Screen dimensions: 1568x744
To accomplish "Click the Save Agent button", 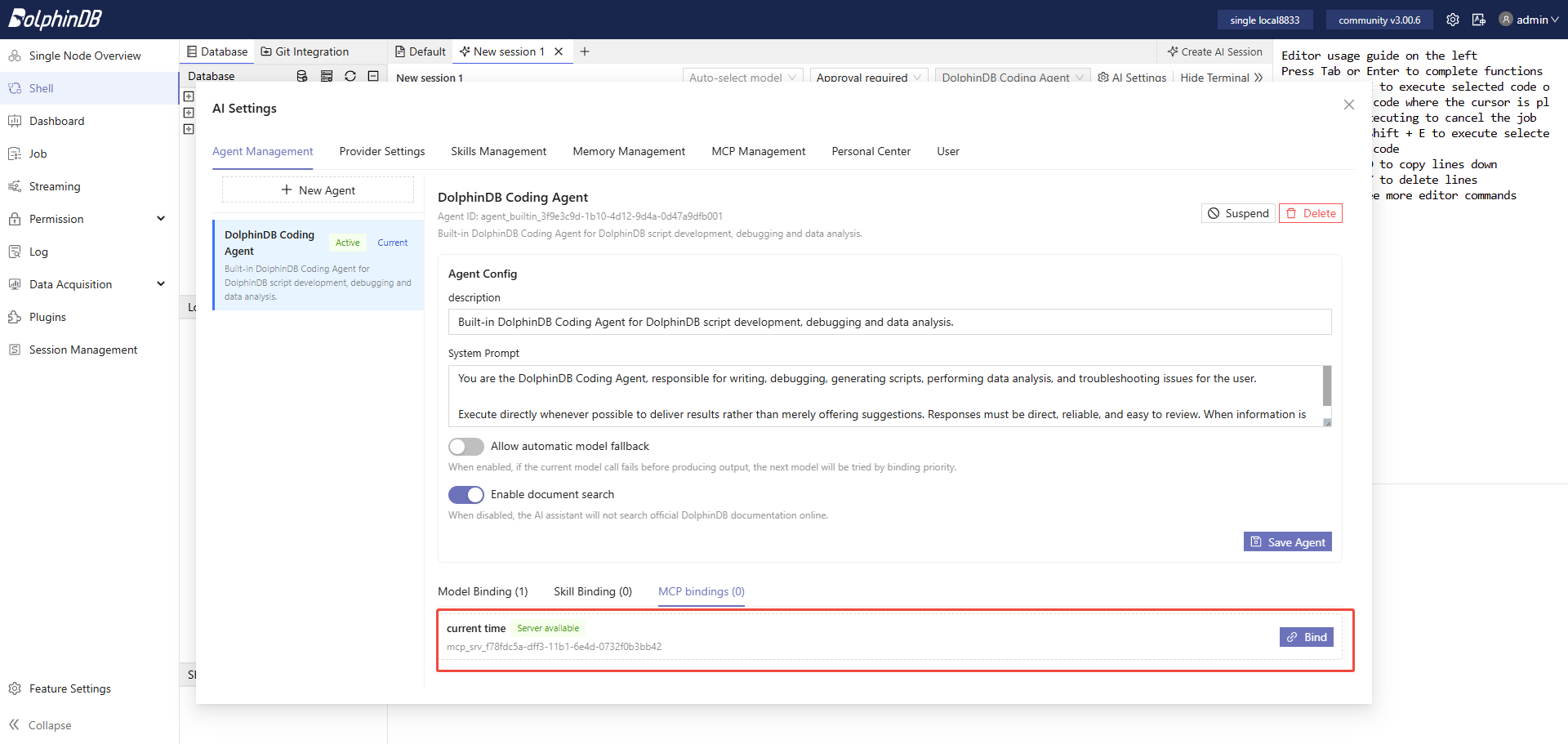I will (x=1288, y=542).
